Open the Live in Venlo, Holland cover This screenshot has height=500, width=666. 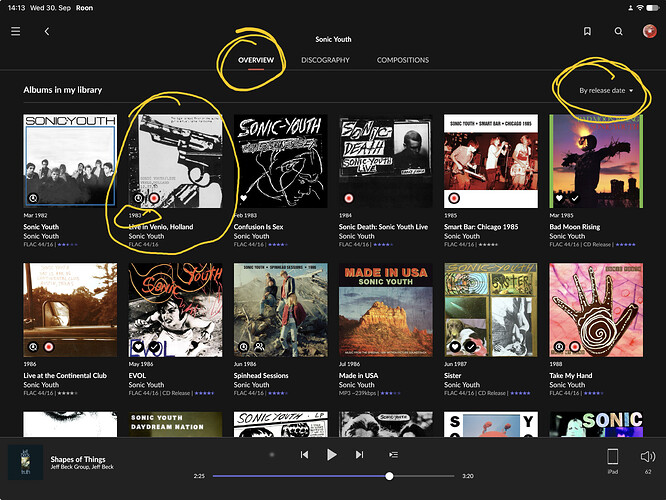point(175,161)
